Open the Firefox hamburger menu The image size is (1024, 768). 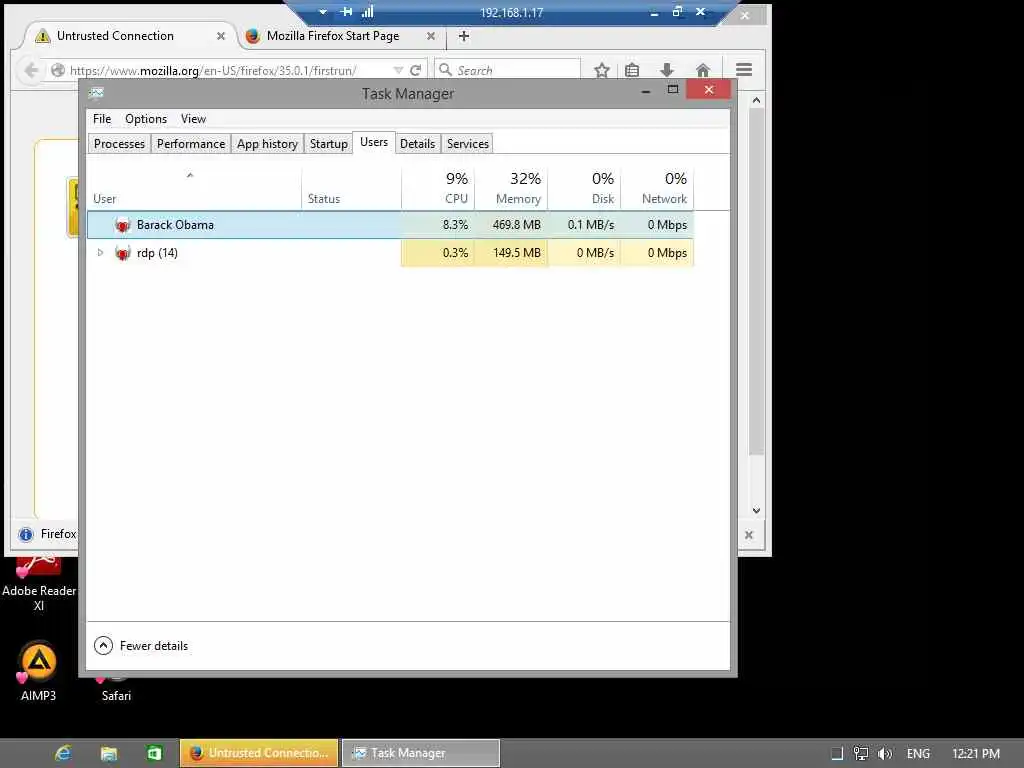point(744,69)
